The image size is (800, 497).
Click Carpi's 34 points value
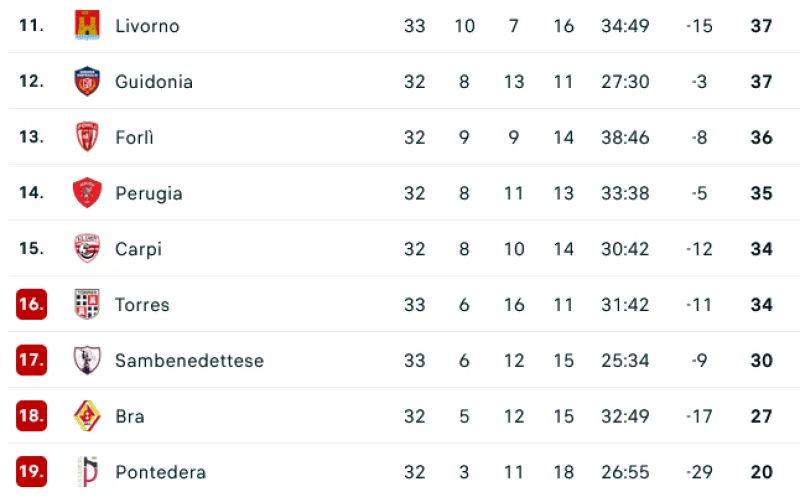click(761, 249)
